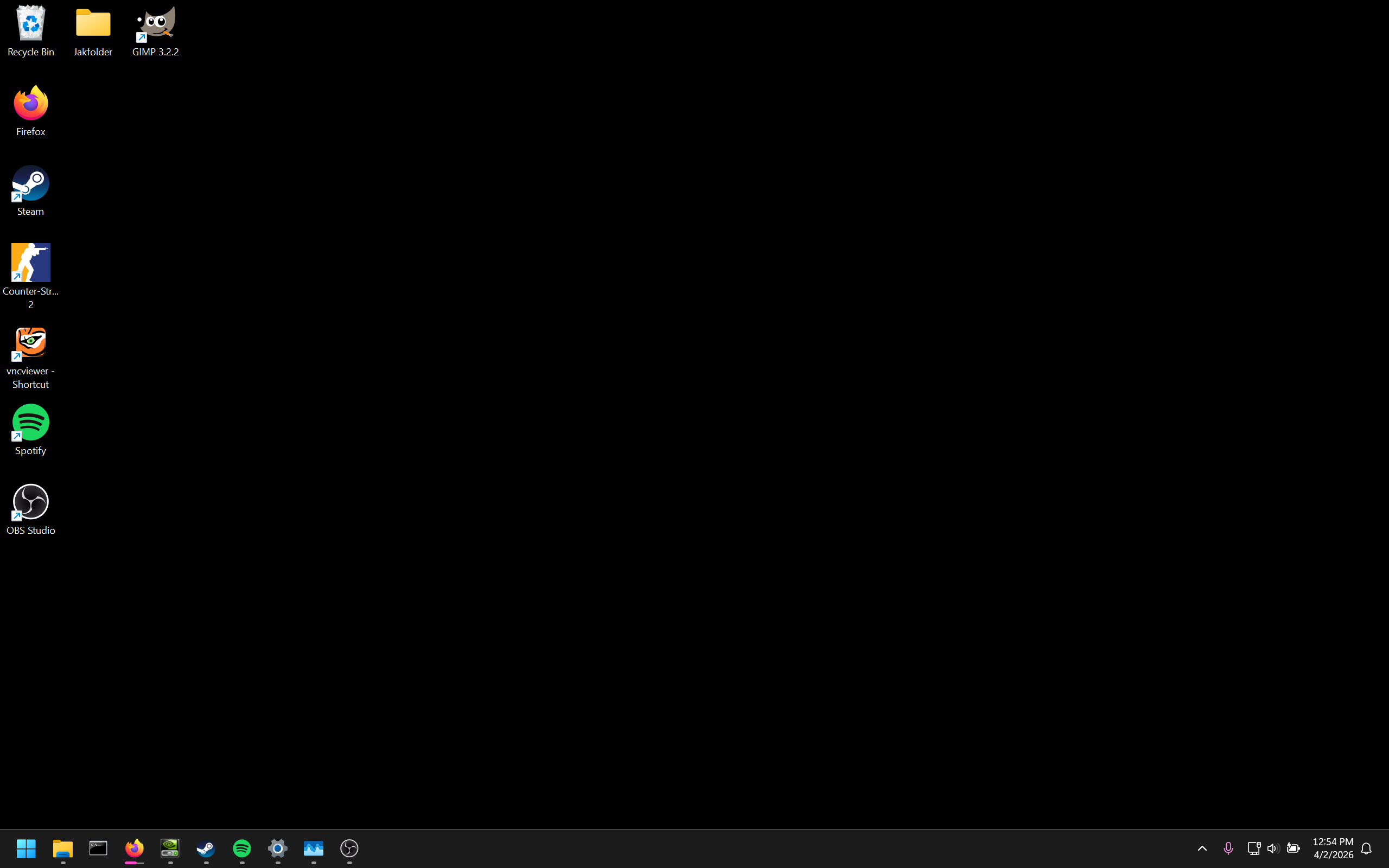1389x868 pixels.
Task: Open File Explorer from the taskbar
Action: click(x=62, y=848)
